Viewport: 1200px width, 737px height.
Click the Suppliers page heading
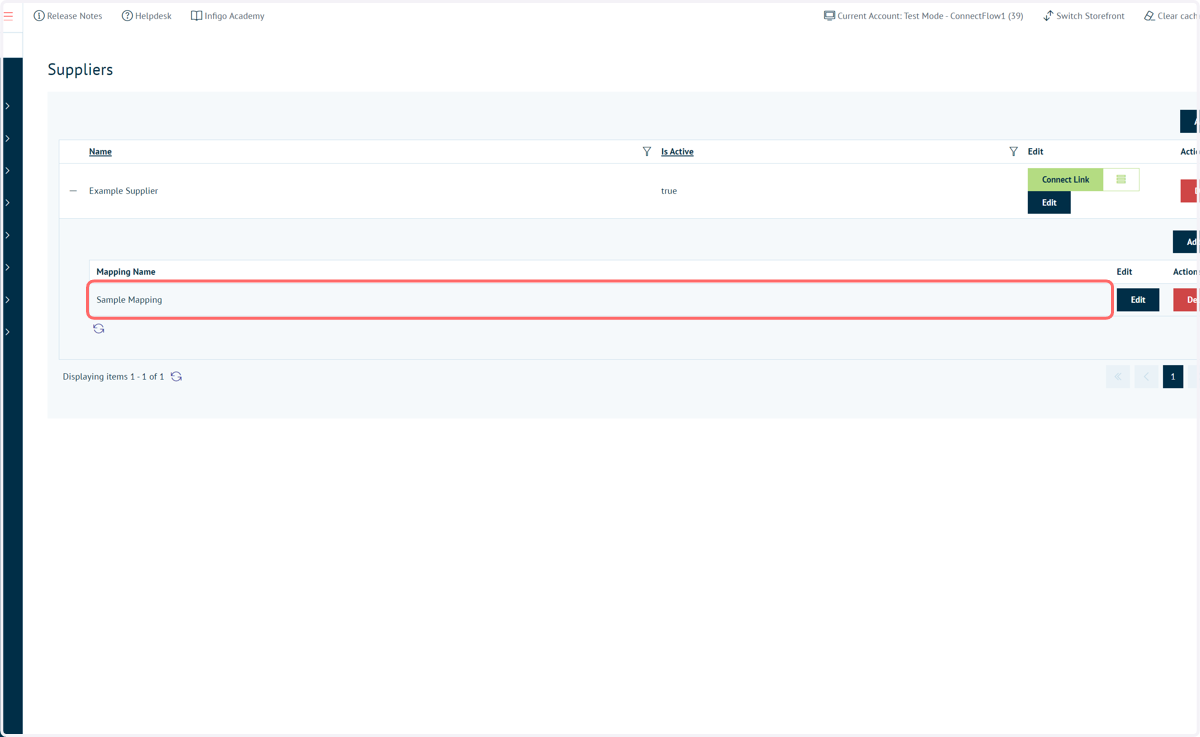click(x=80, y=70)
